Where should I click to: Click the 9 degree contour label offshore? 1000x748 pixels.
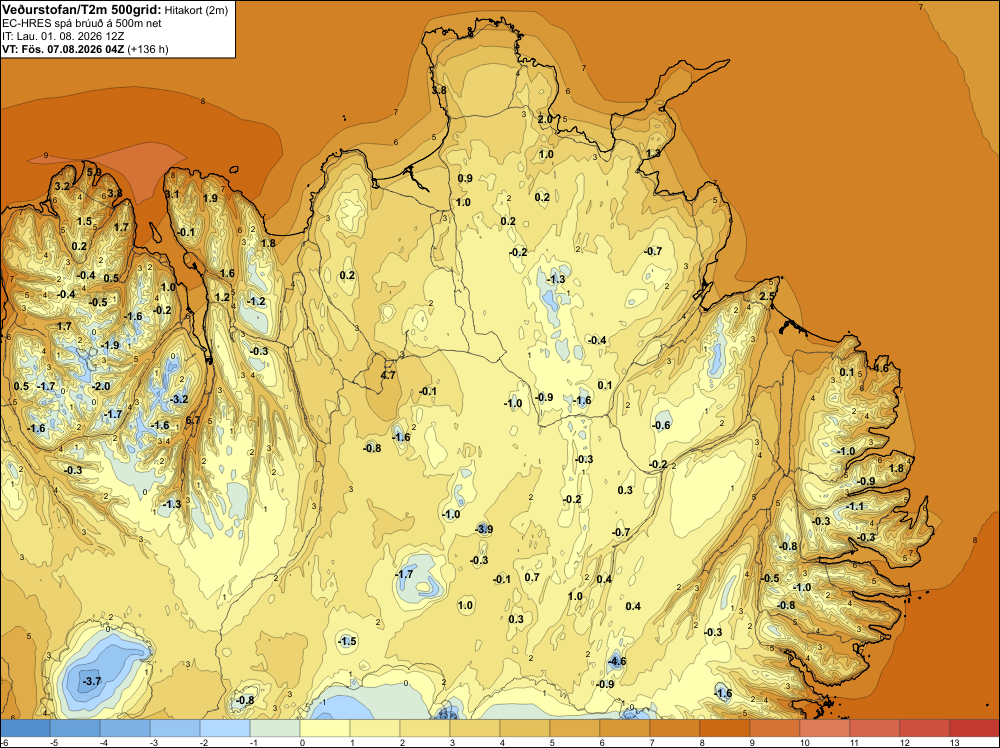pyautogui.click(x=46, y=155)
